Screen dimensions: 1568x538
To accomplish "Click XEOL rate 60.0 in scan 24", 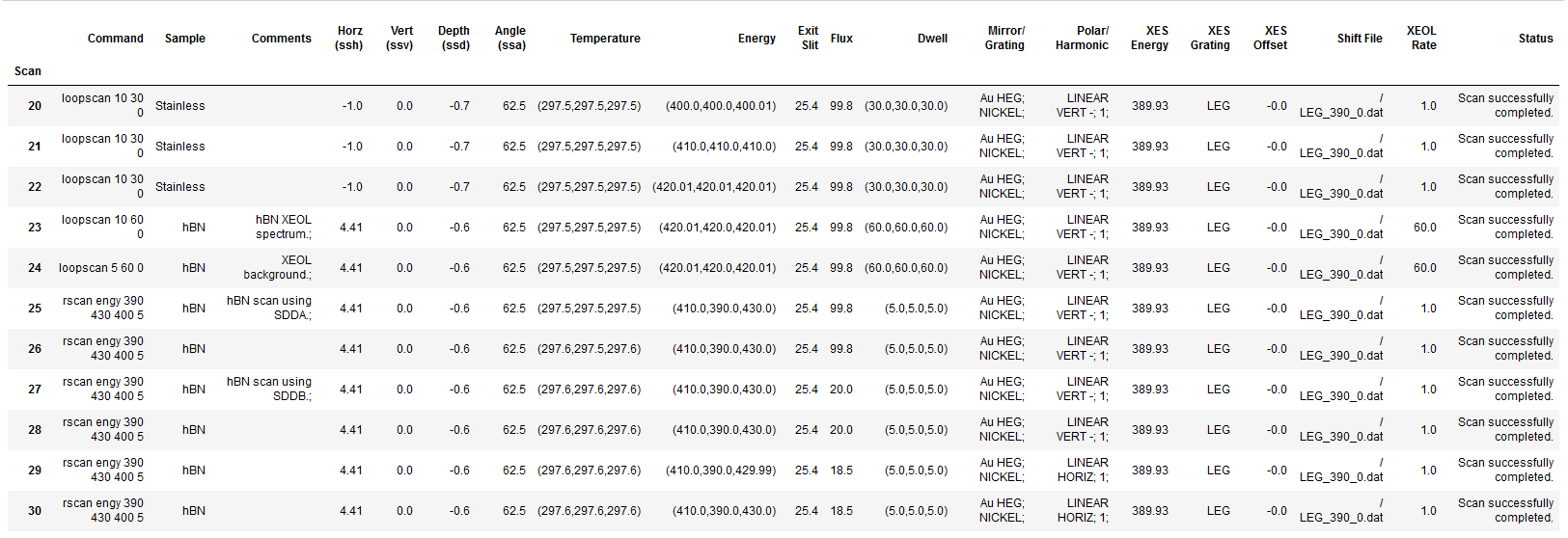I will [x=1425, y=268].
